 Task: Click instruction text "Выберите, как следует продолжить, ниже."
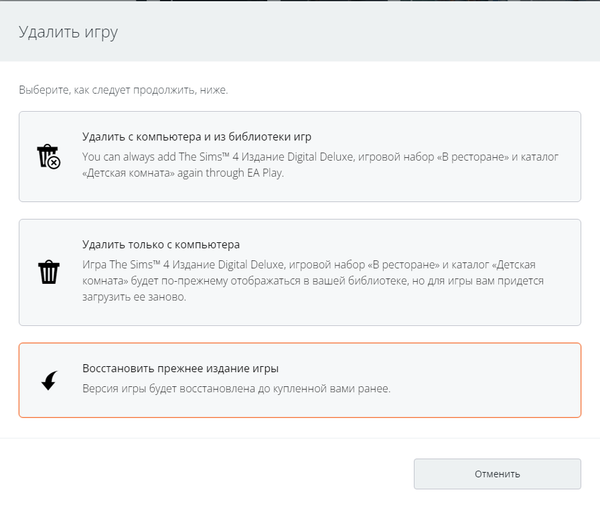click(x=123, y=90)
